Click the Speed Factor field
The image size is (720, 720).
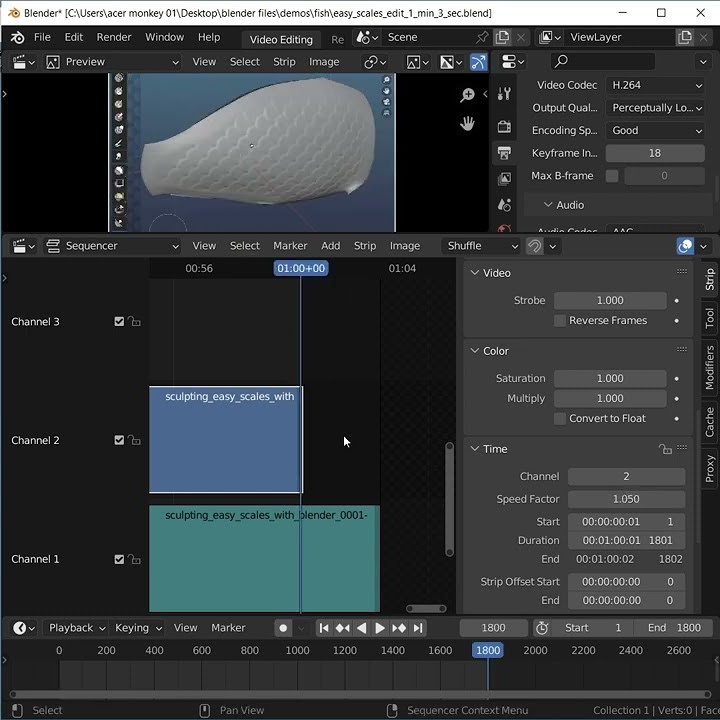click(626, 500)
